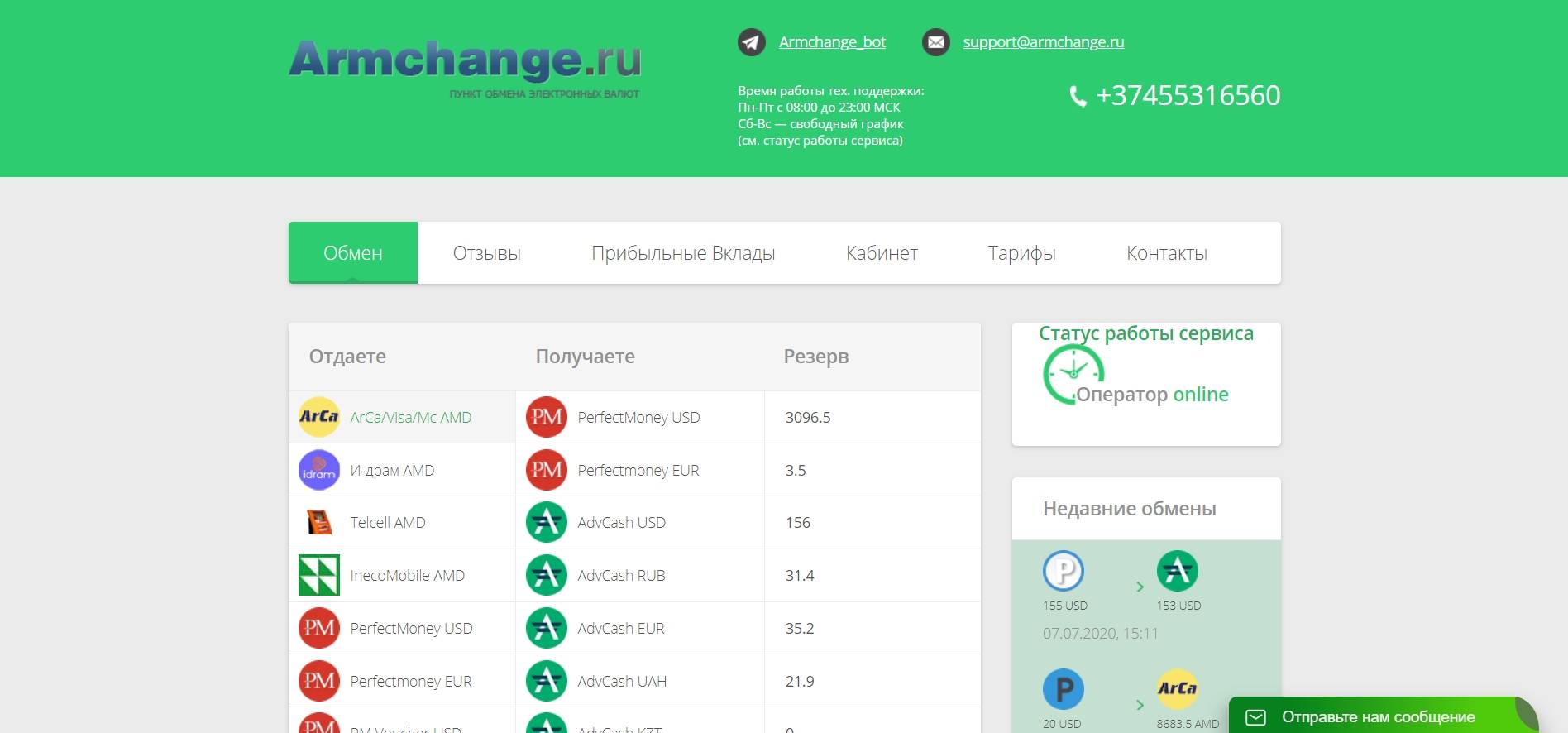Screen dimensions: 1568x733
Task: Click the Armchange.ru logo
Action: coord(465,69)
